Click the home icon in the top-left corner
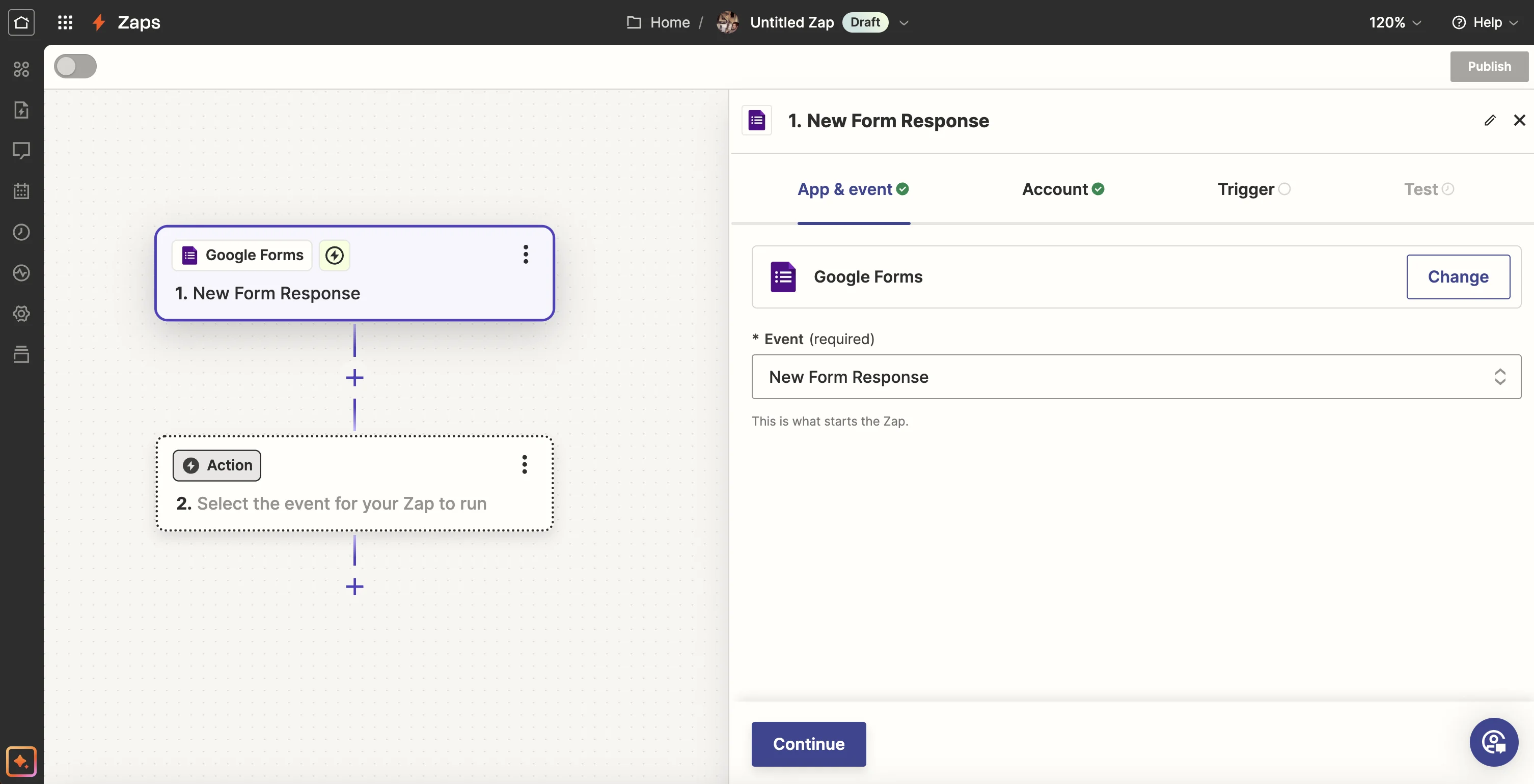This screenshot has height=784, width=1534. 21,22
